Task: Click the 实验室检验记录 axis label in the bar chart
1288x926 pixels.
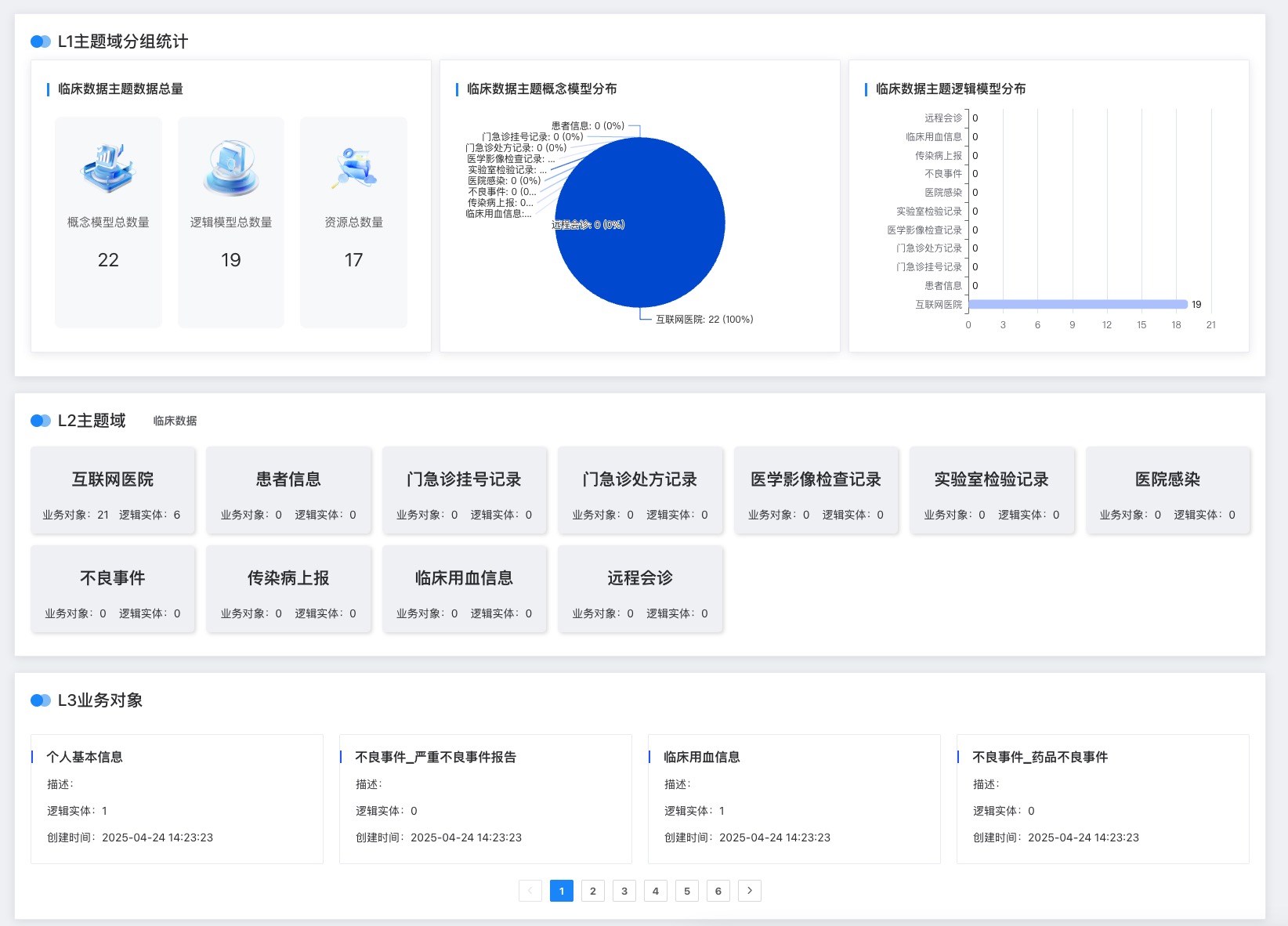Action: pyautogui.click(x=929, y=212)
